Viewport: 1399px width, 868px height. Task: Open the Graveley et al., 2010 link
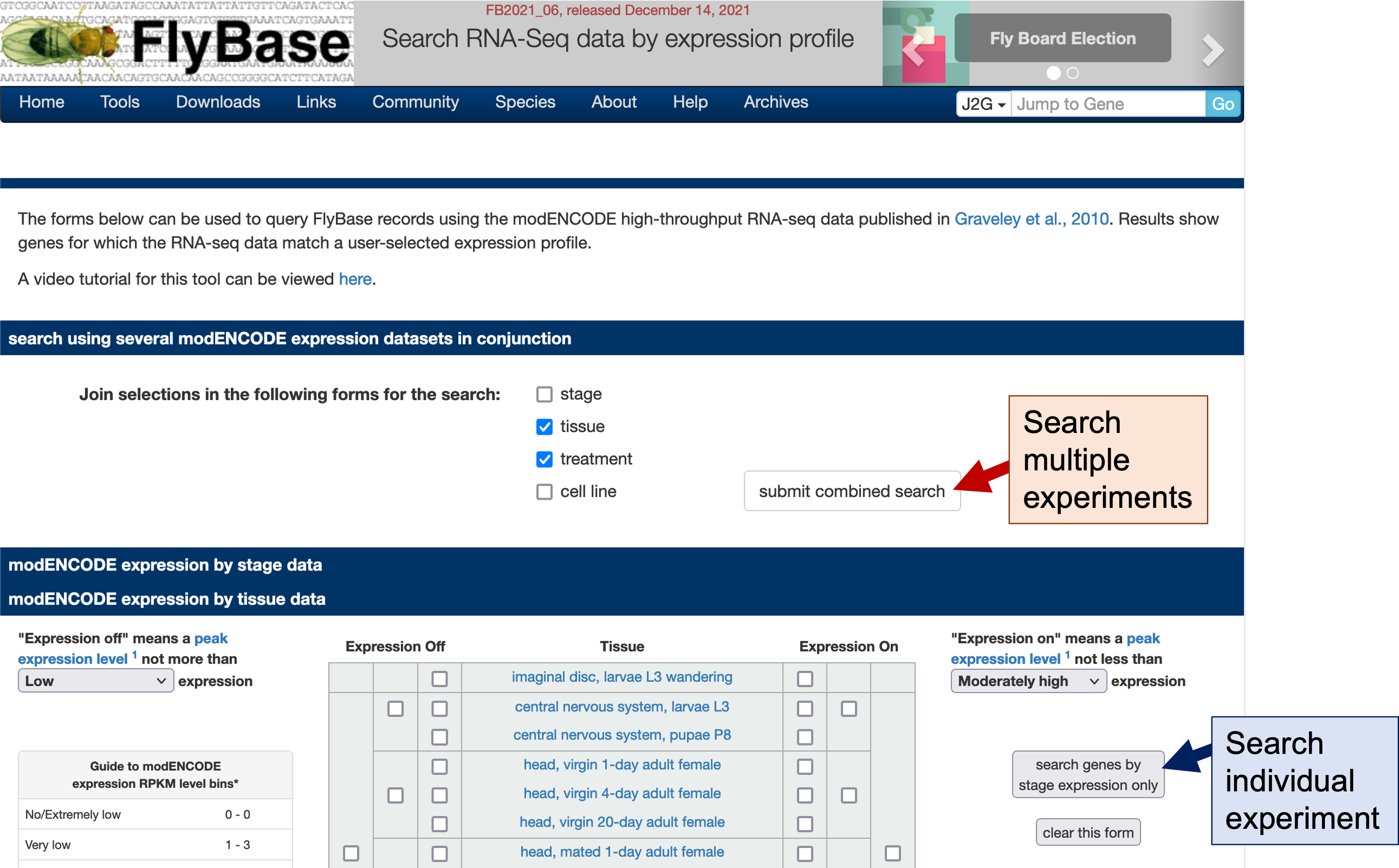pyautogui.click(x=1031, y=219)
